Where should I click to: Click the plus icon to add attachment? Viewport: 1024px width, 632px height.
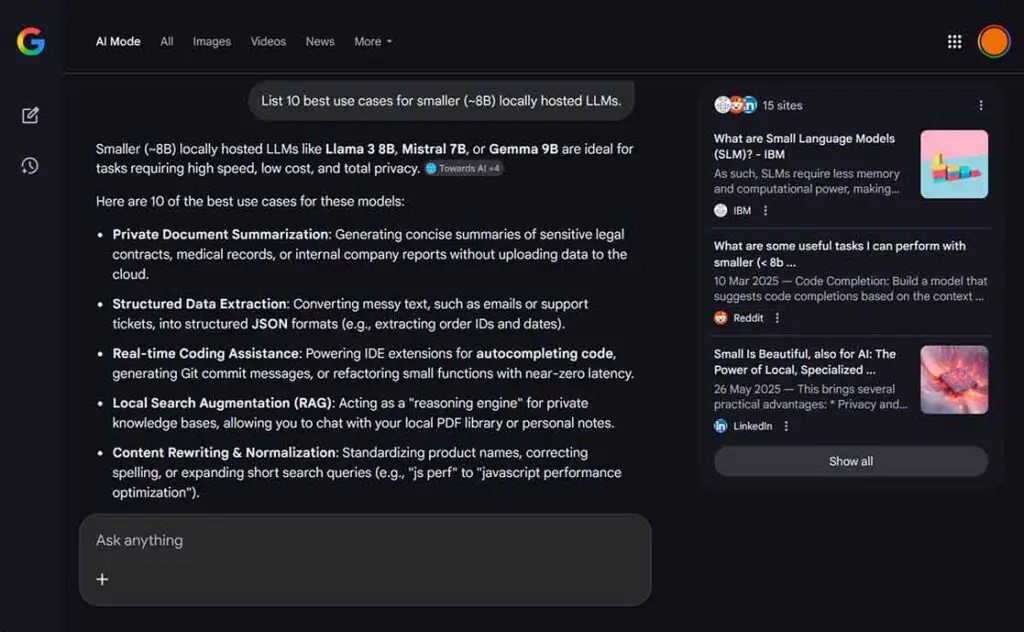[102, 579]
